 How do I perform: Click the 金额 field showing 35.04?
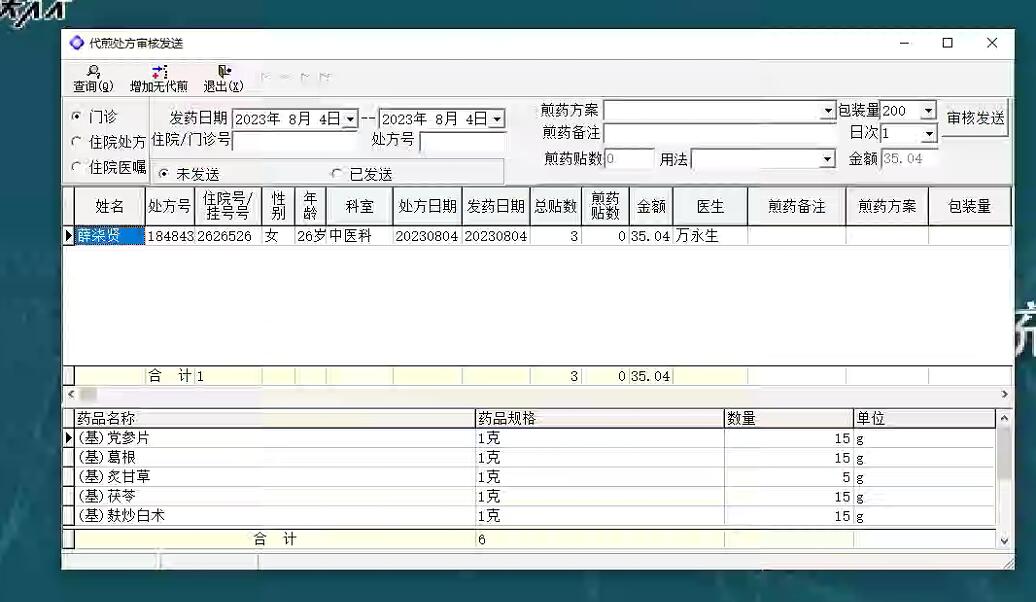(x=909, y=159)
